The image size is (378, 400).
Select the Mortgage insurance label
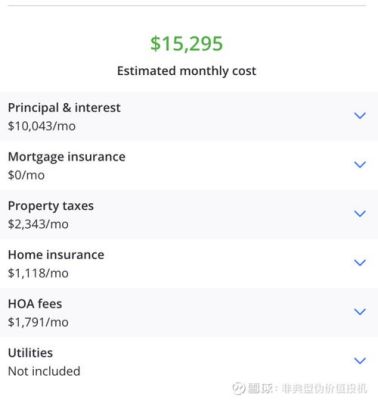pyautogui.click(x=67, y=157)
